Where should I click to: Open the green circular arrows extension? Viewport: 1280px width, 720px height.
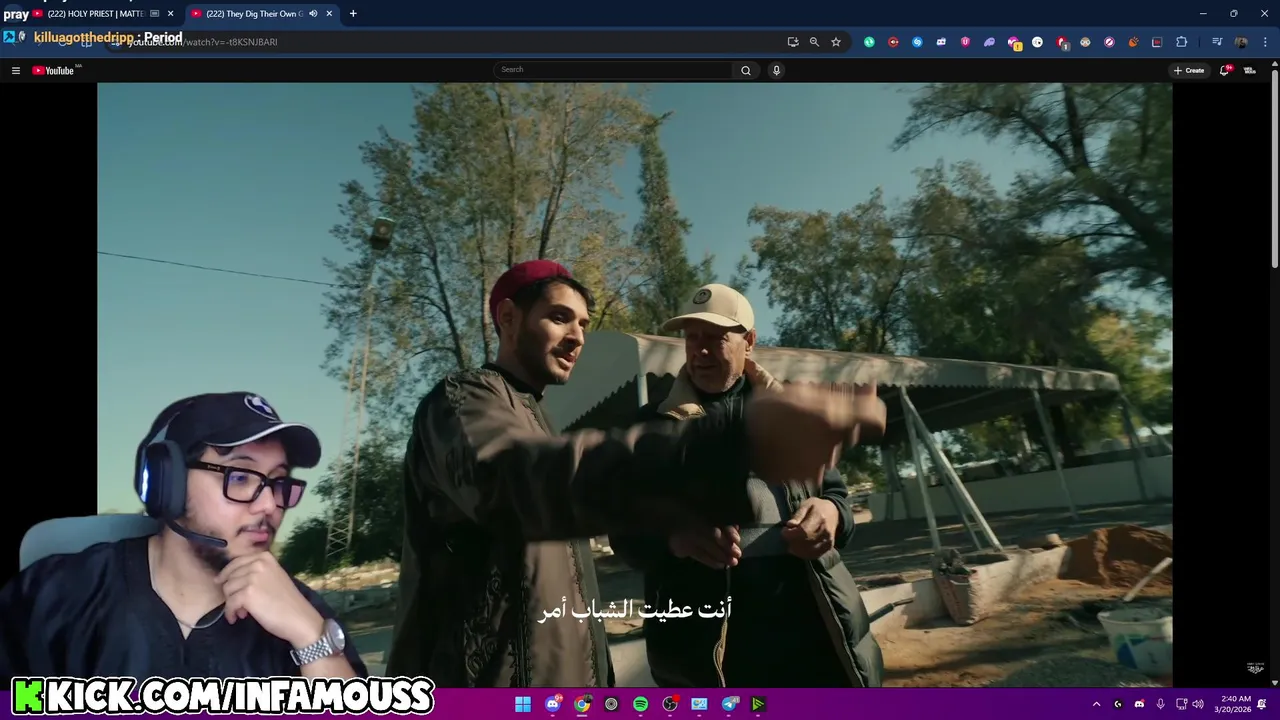click(x=869, y=42)
